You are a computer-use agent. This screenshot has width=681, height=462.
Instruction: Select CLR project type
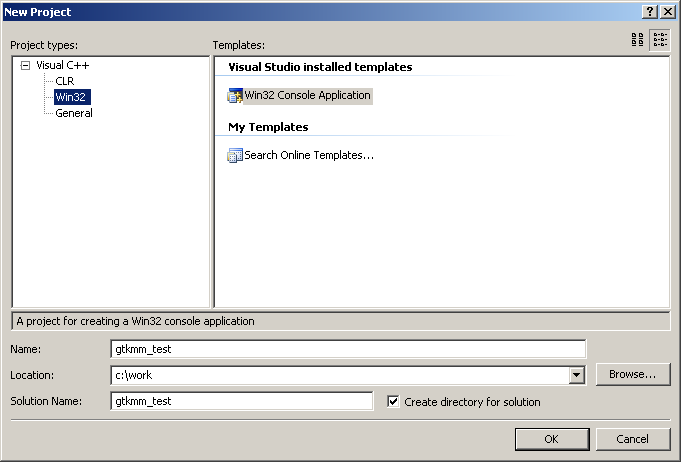pyautogui.click(x=65, y=81)
